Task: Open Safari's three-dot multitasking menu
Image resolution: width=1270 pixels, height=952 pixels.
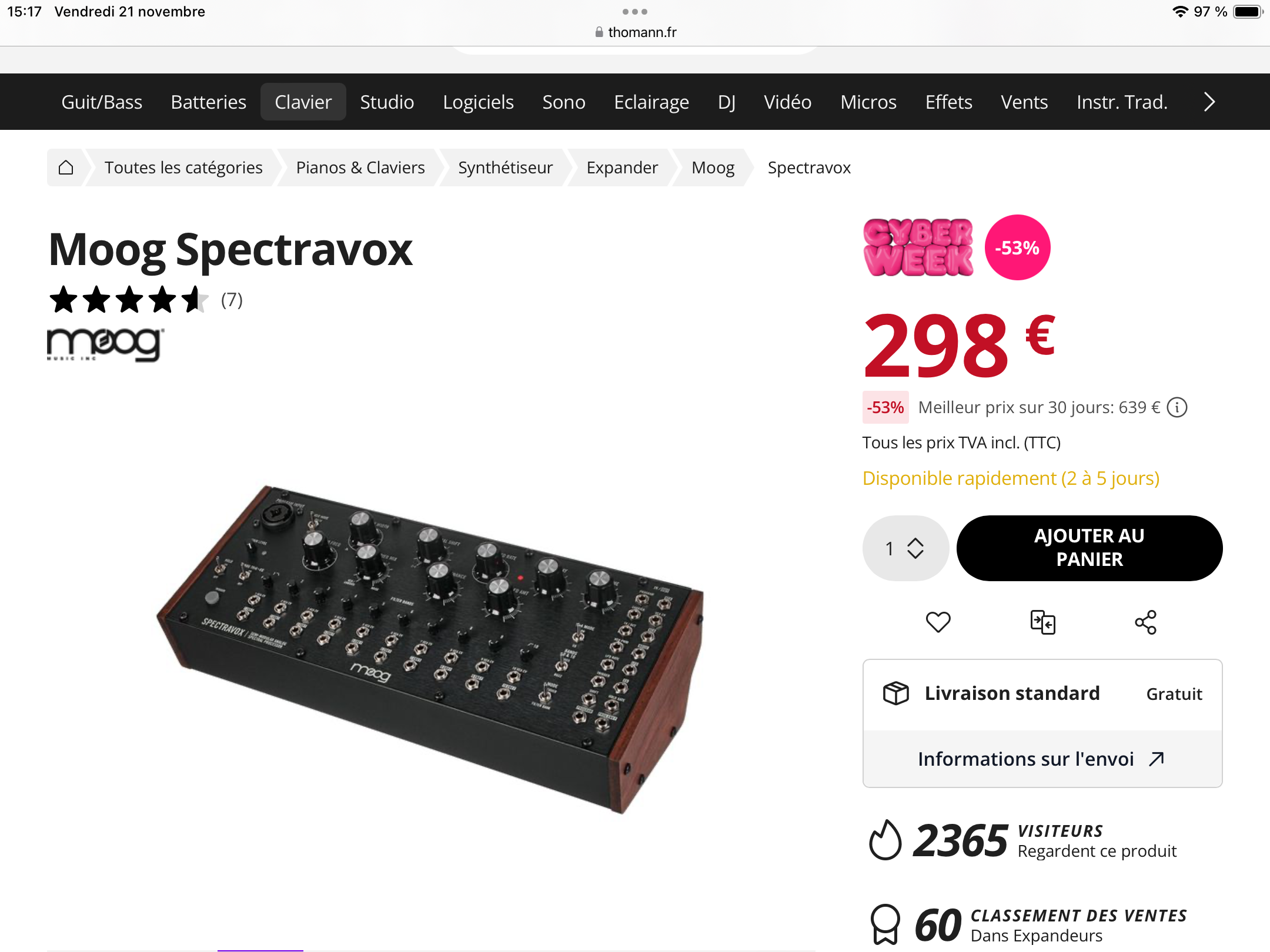Action: 635,12
